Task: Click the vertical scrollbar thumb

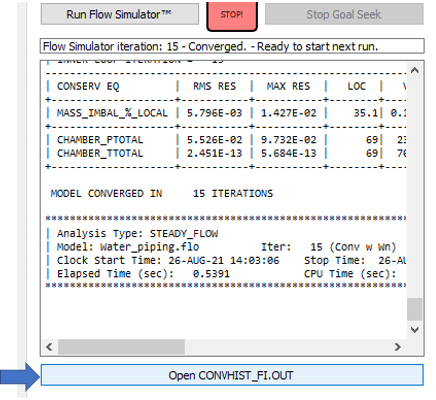Action: (x=415, y=309)
